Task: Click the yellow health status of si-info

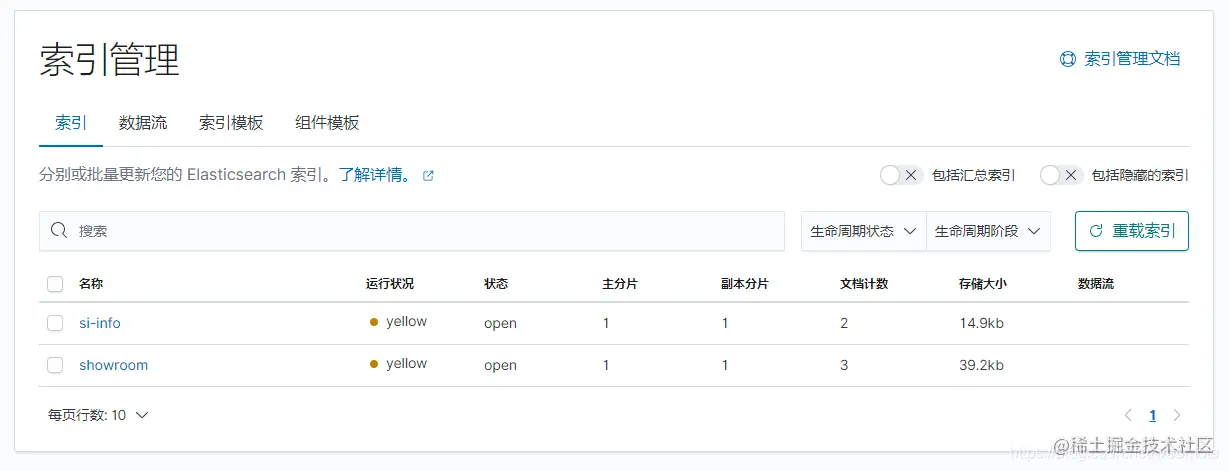Action: 398,322
